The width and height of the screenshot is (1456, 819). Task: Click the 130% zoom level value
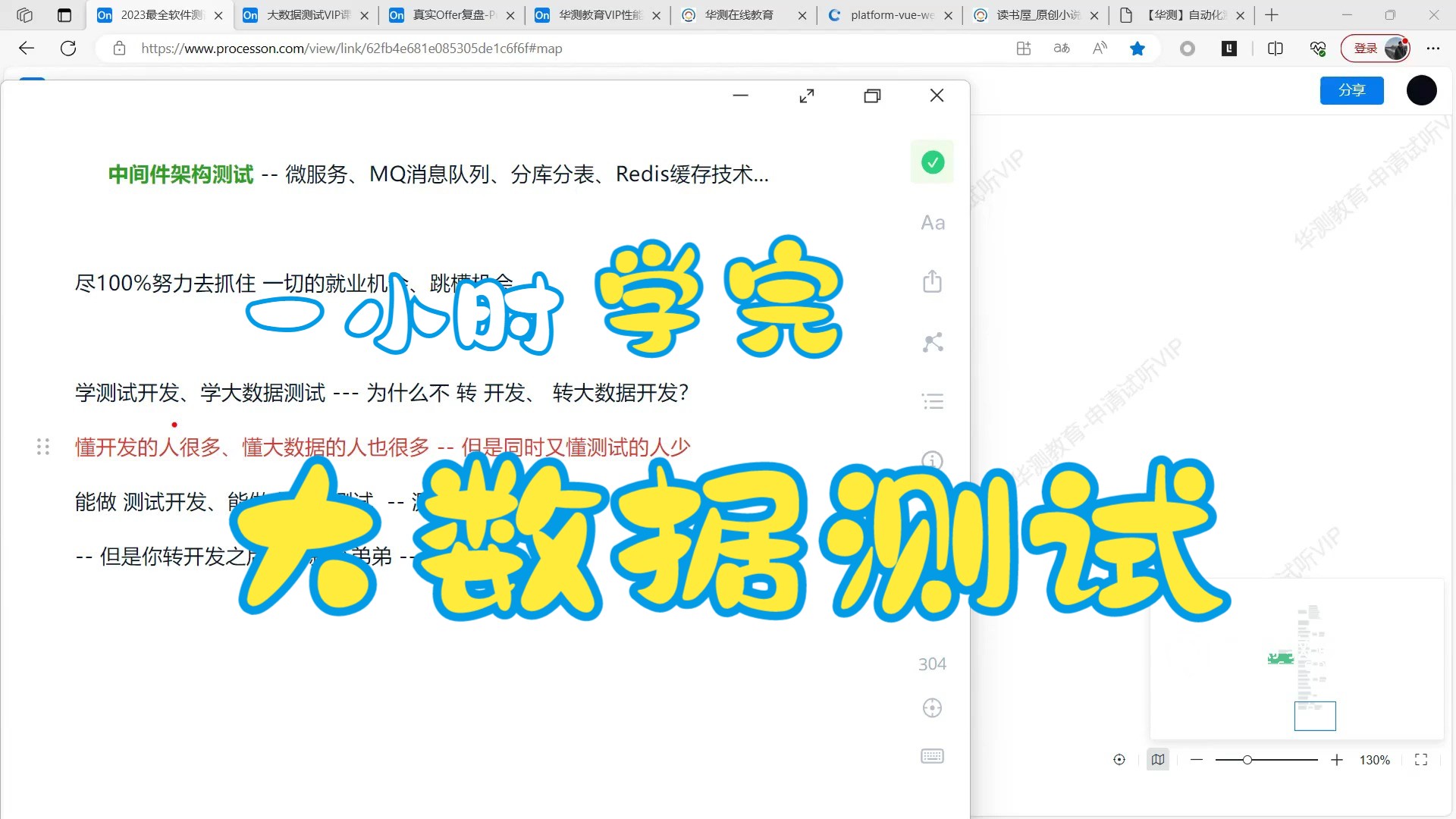pos(1374,760)
